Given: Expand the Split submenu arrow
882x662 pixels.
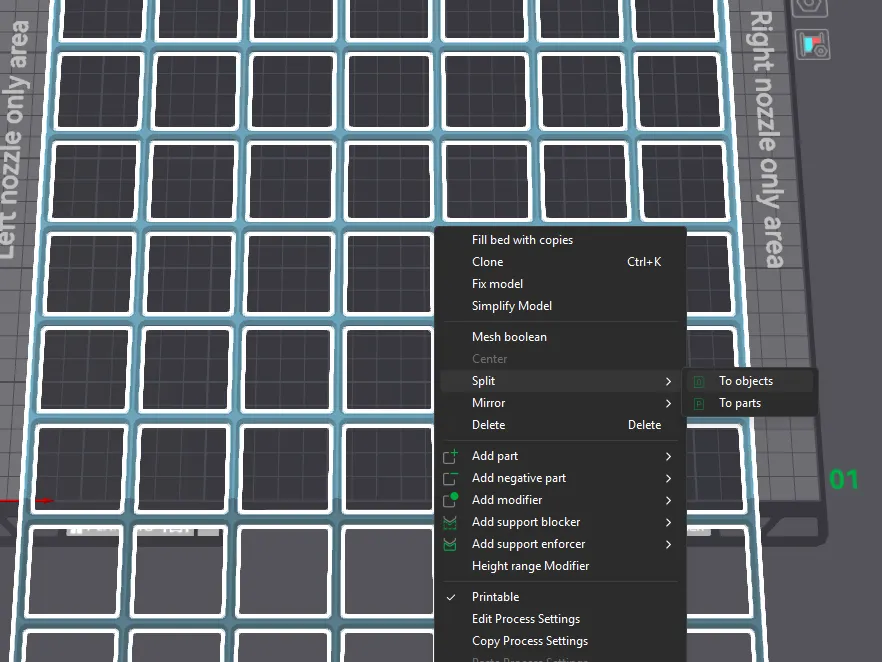Looking at the screenshot, I should click(x=668, y=381).
